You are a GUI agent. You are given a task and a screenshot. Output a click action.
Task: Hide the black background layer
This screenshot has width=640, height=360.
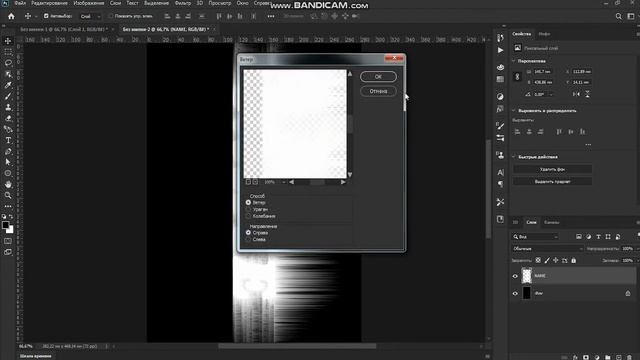click(515, 293)
